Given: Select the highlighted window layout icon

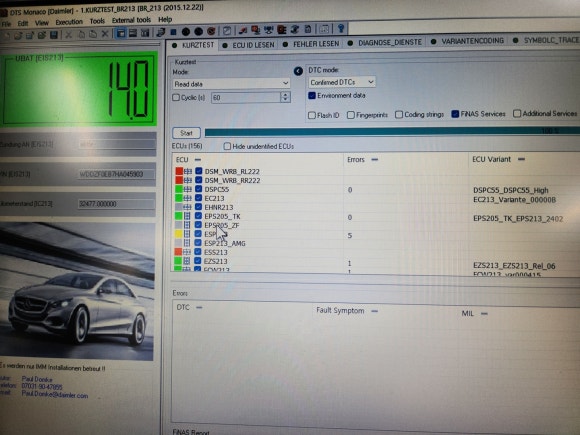Looking at the screenshot, I should (x=121, y=34).
